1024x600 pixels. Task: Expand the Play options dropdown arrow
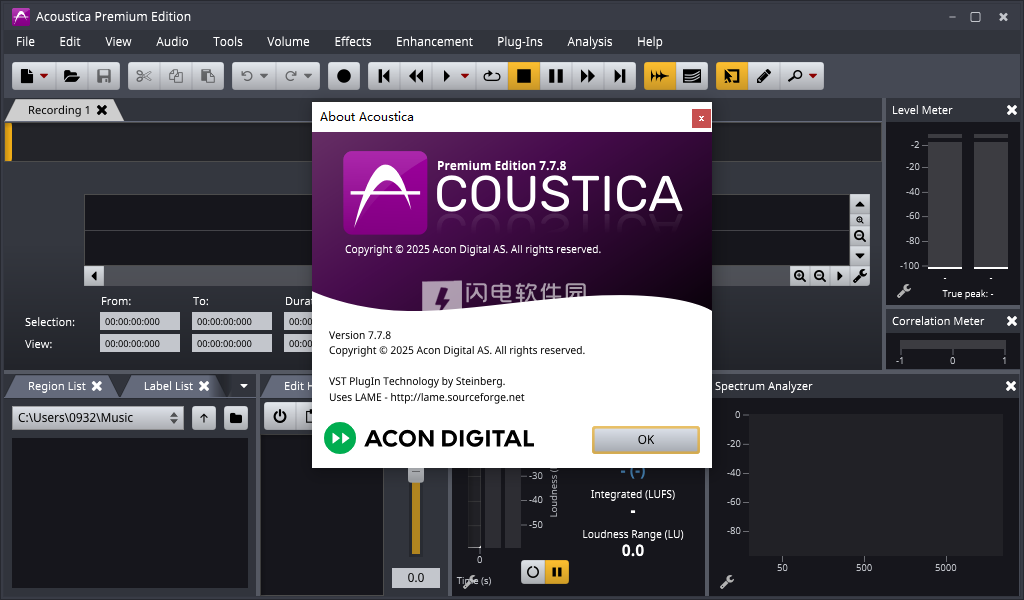pyautogui.click(x=464, y=76)
